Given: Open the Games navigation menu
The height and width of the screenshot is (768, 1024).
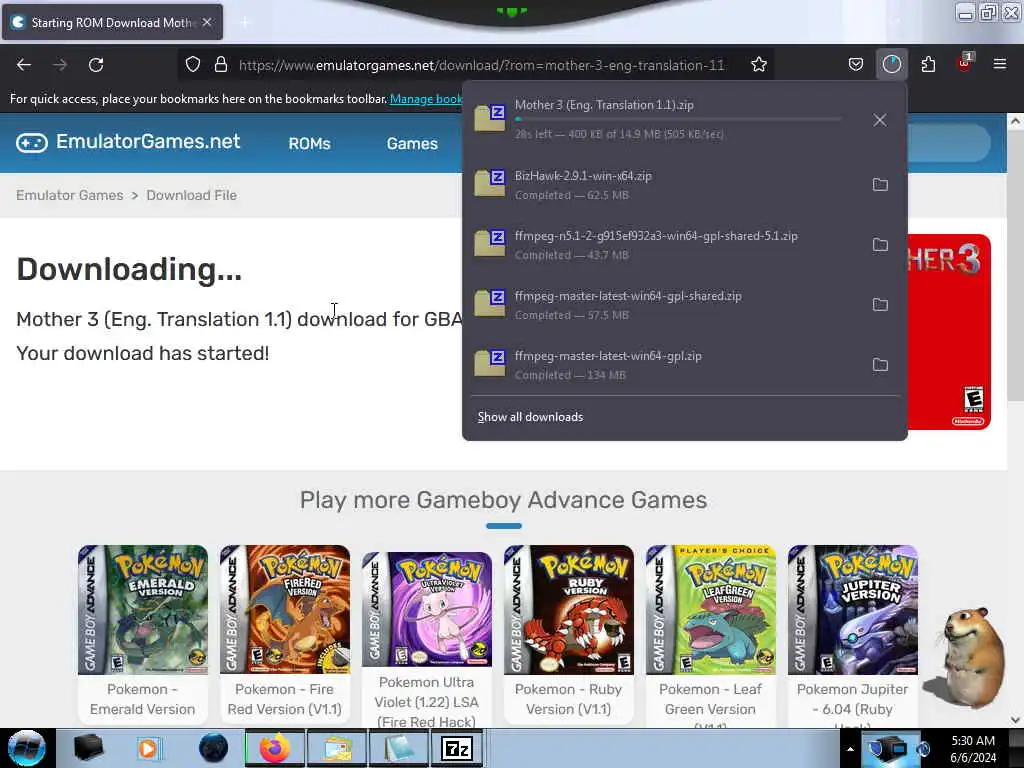Looking at the screenshot, I should coord(412,144).
